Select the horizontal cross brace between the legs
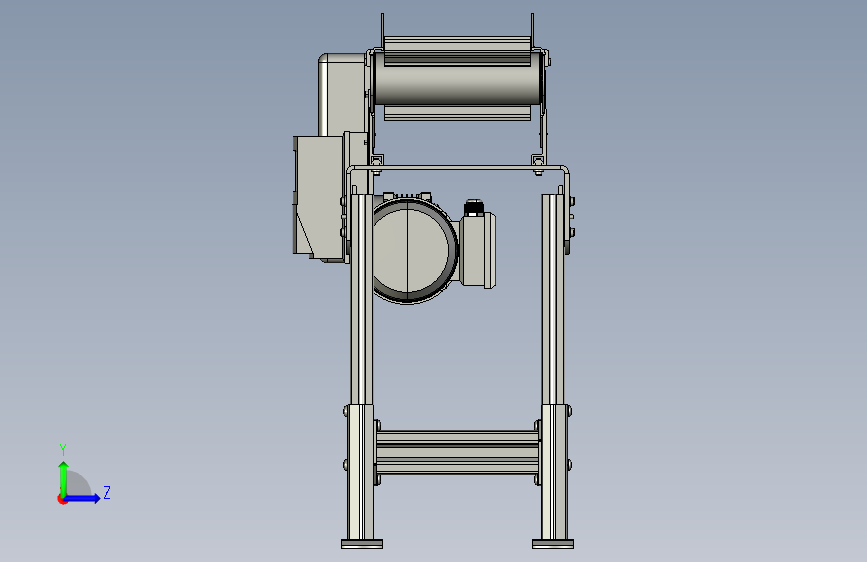The width and height of the screenshot is (867, 562). pos(457,452)
